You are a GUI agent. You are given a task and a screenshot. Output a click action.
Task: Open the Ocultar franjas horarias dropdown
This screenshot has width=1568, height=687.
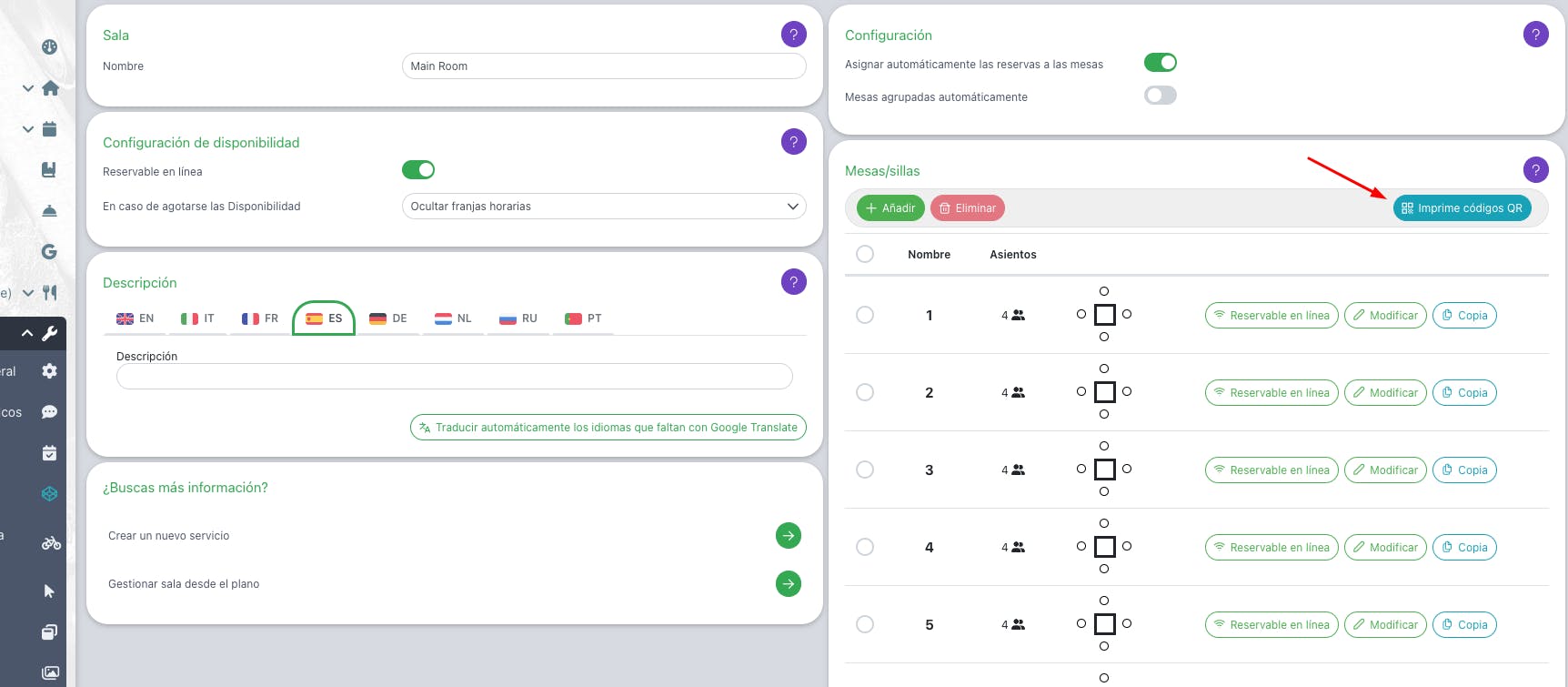[x=604, y=207]
